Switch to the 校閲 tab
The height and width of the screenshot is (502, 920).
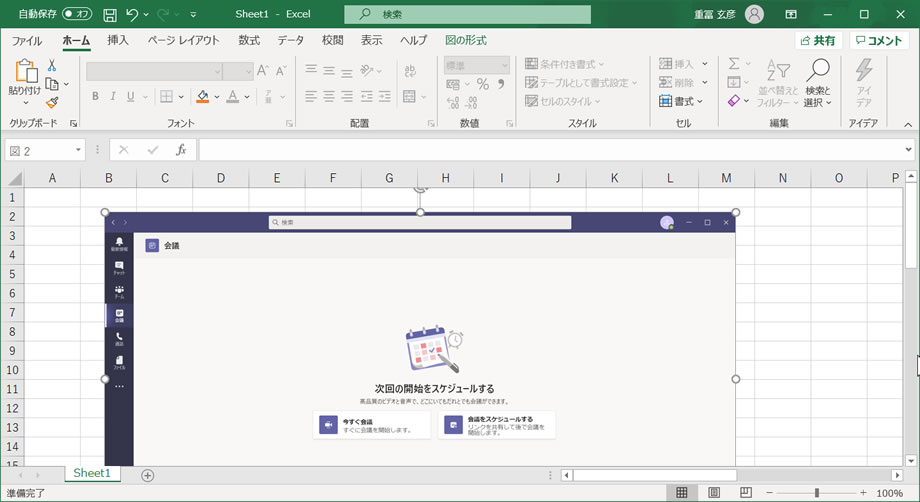(332, 40)
